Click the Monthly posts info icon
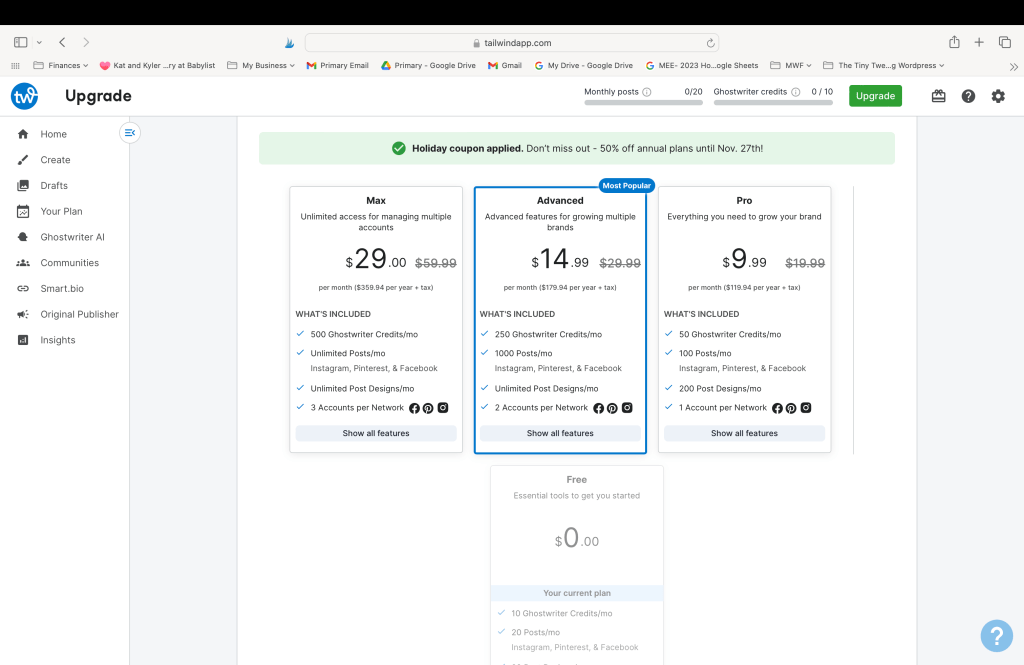This screenshot has height=665, width=1024. tap(647, 92)
